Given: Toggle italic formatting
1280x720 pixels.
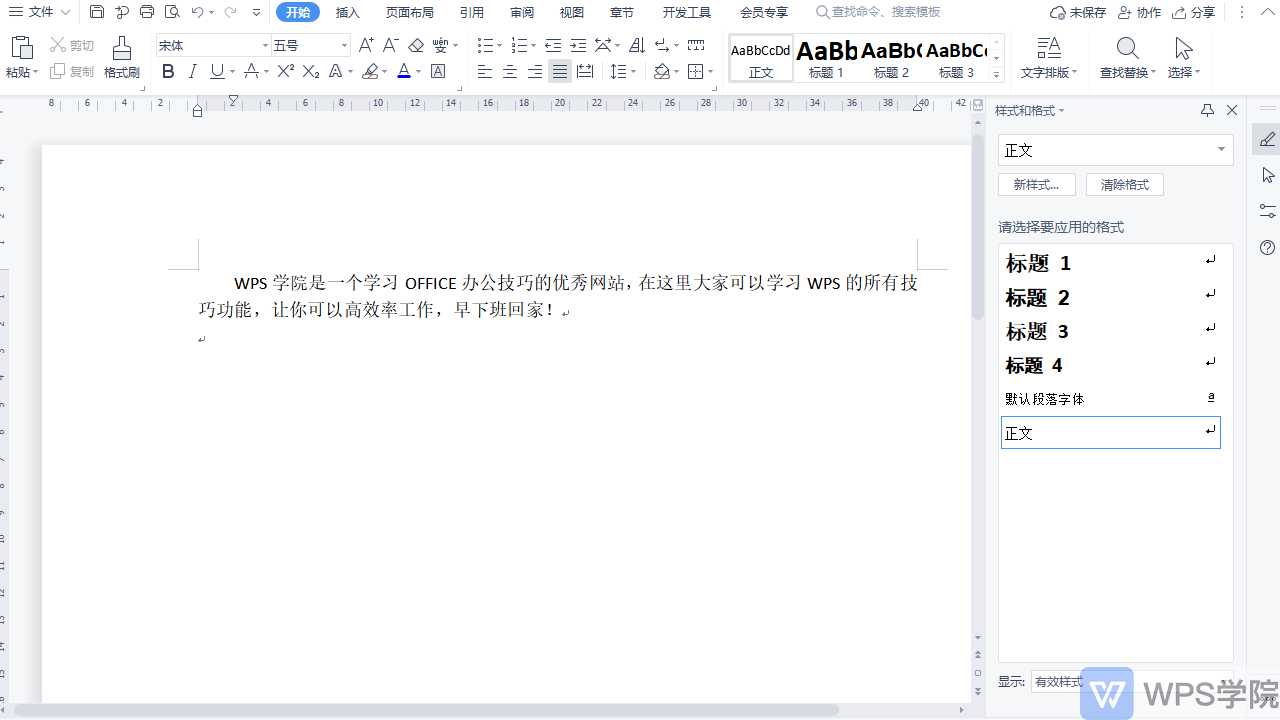Looking at the screenshot, I should pyautogui.click(x=192, y=71).
